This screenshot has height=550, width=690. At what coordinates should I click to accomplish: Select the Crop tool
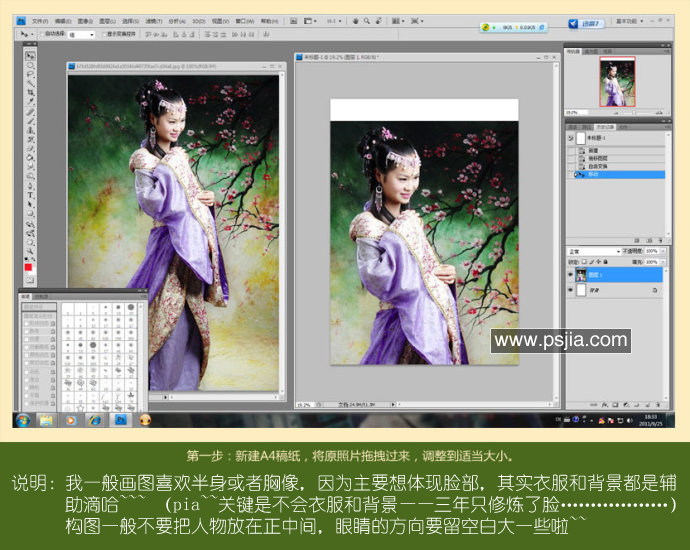[30, 92]
